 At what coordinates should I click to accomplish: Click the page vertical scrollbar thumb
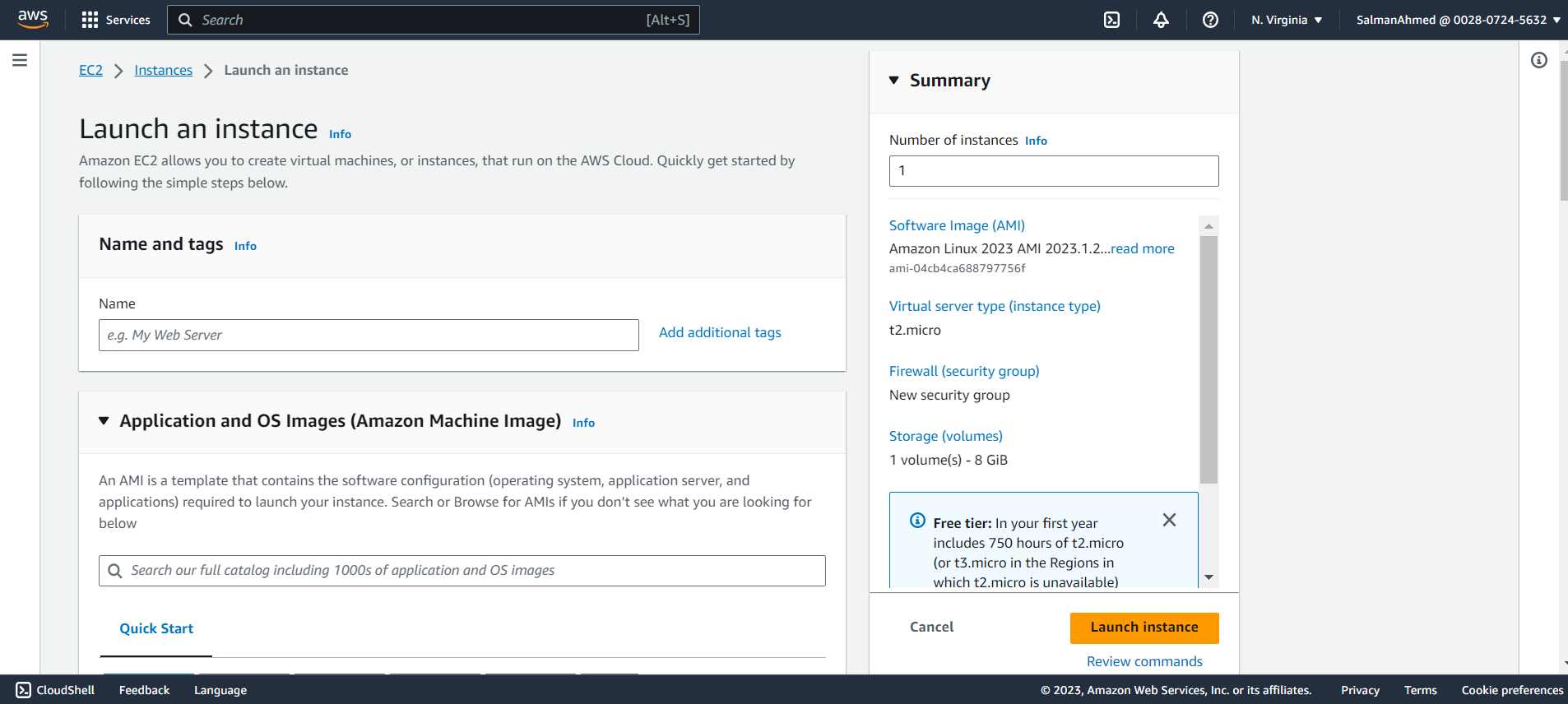point(1563,132)
